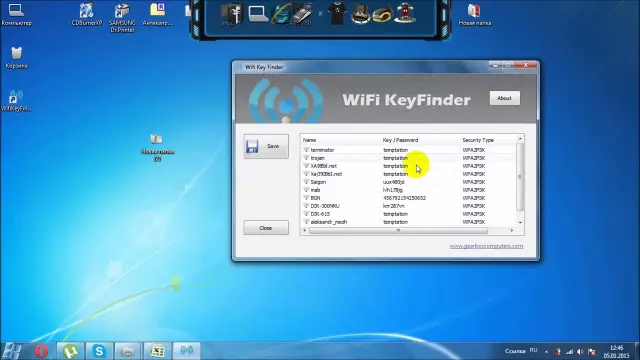
Task: Open the folder in the desktop middle
Action: 157,147
